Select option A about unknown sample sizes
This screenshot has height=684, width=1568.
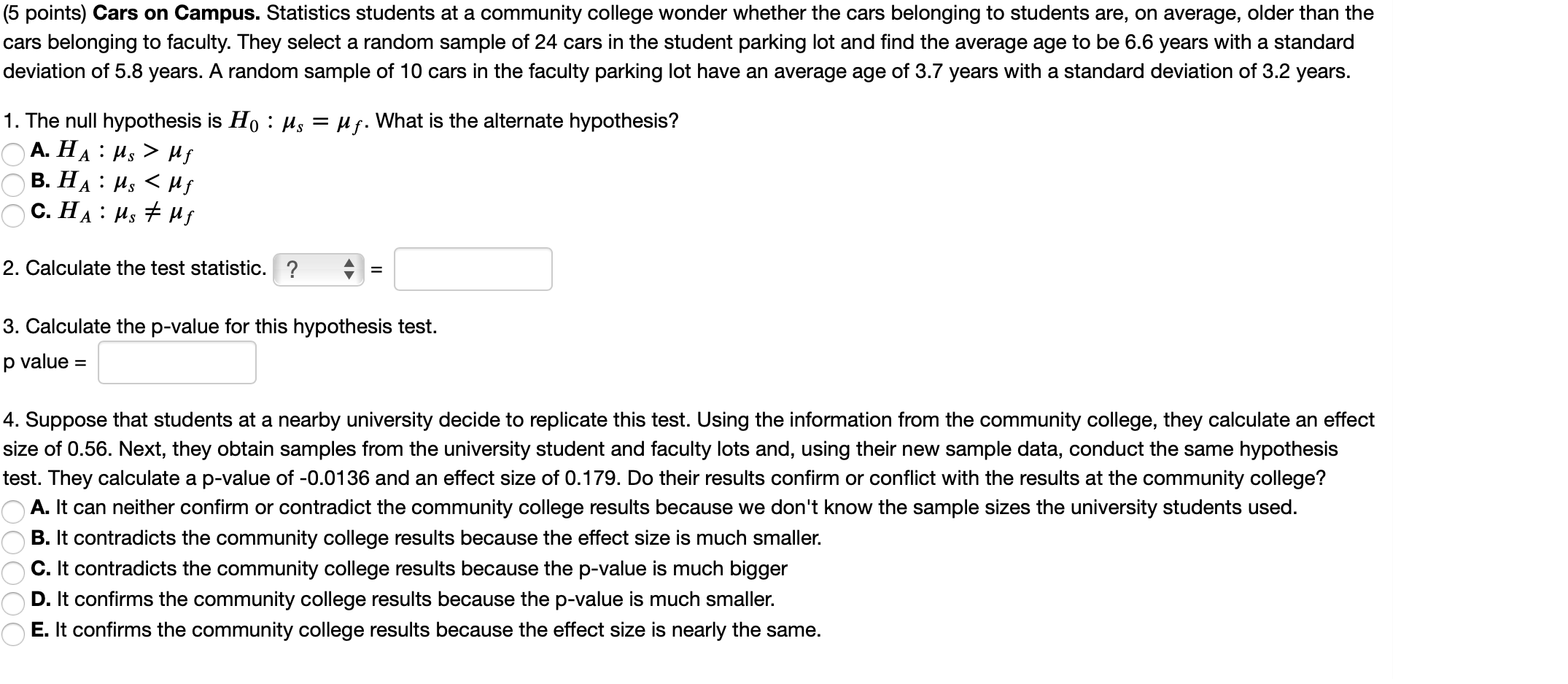tap(12, 508)
